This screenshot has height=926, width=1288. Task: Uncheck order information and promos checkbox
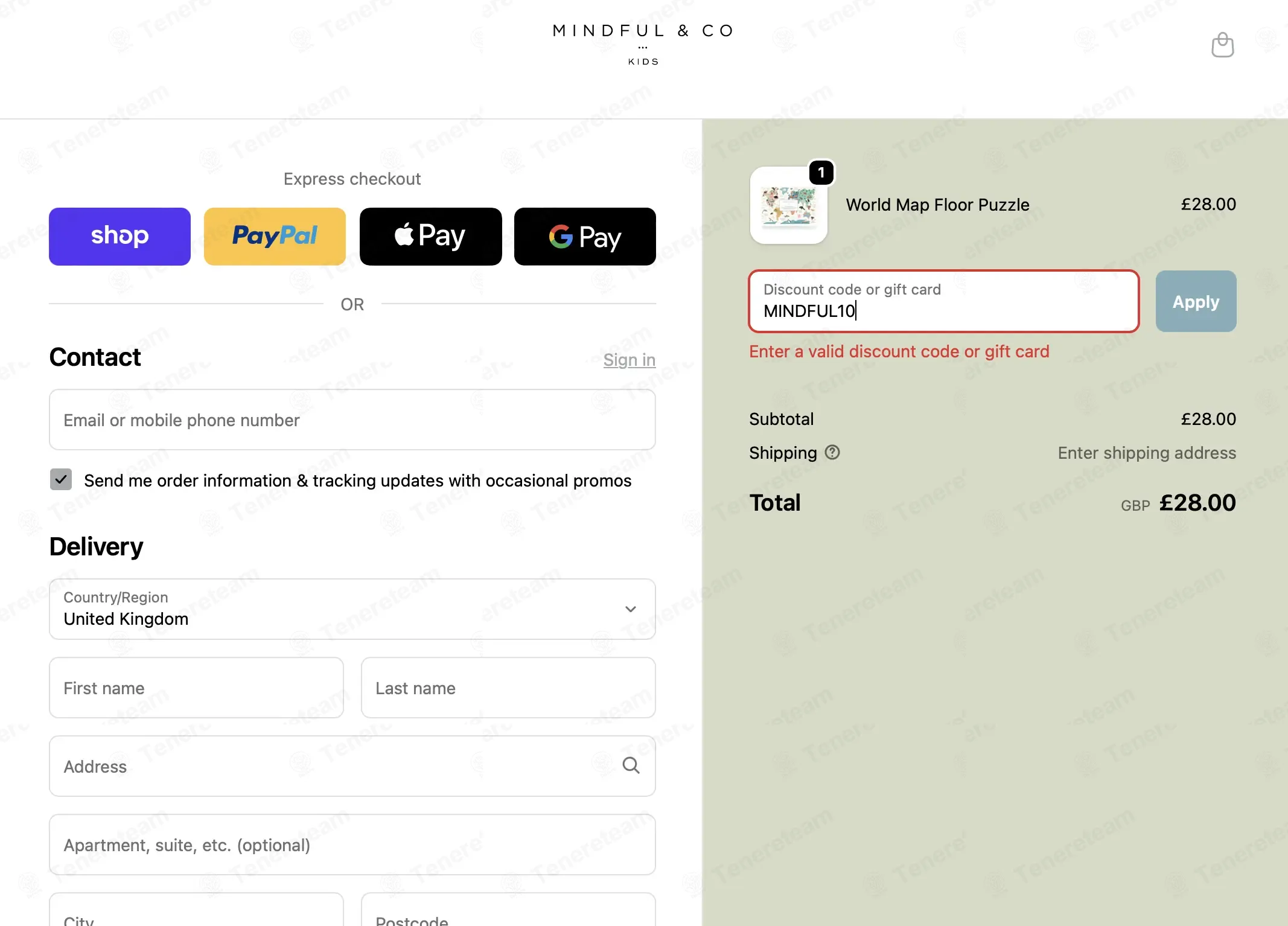61,479
